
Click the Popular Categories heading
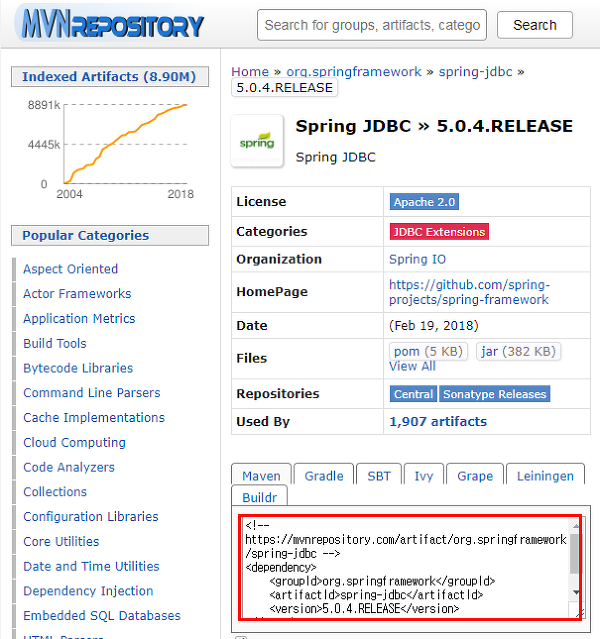[x=110, y=236]
